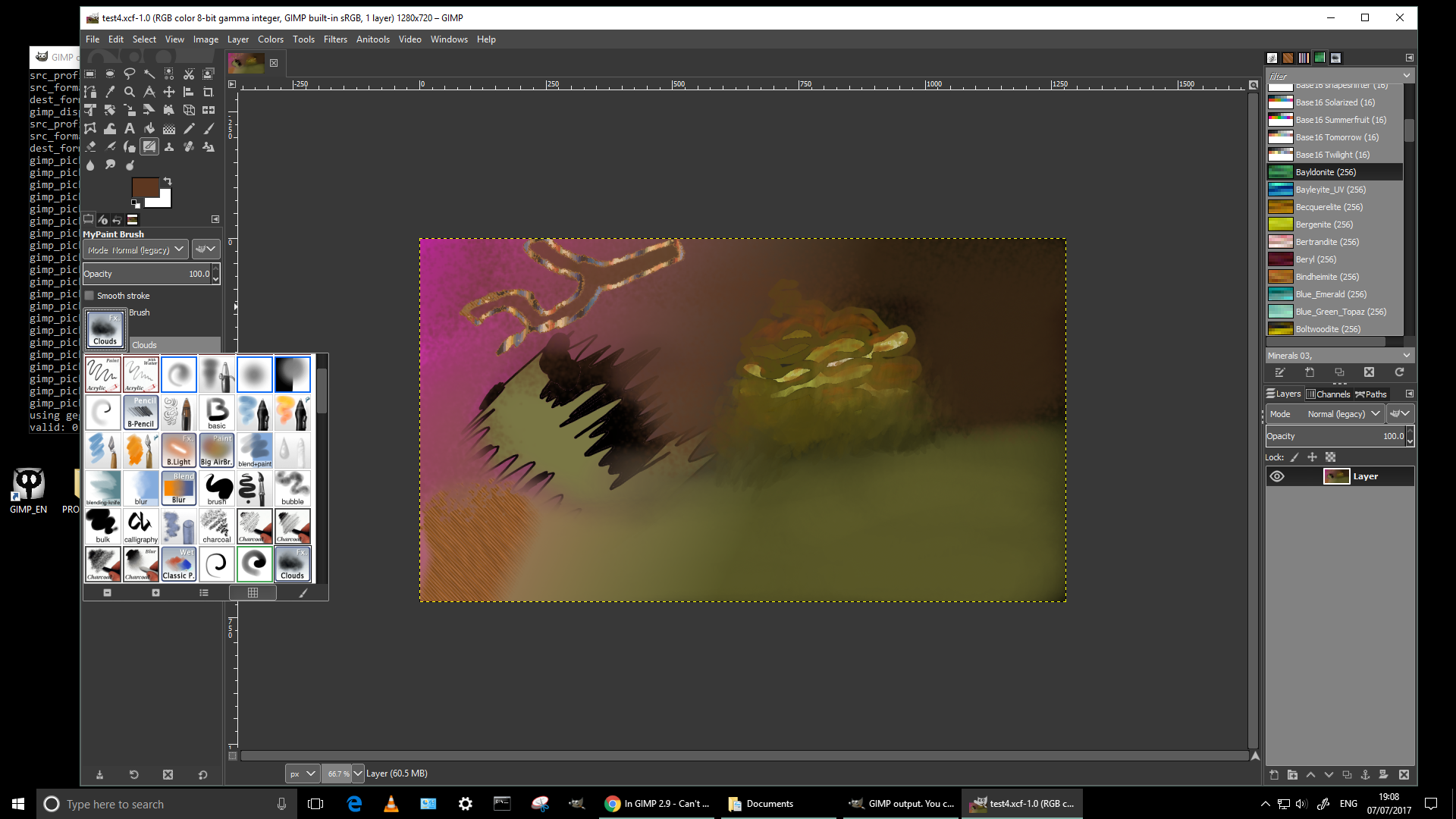Image resolution: width=1456 pixels, height=819 pixels.
Task: Select the Rectangle Select tool
Action: coord(90,74)
